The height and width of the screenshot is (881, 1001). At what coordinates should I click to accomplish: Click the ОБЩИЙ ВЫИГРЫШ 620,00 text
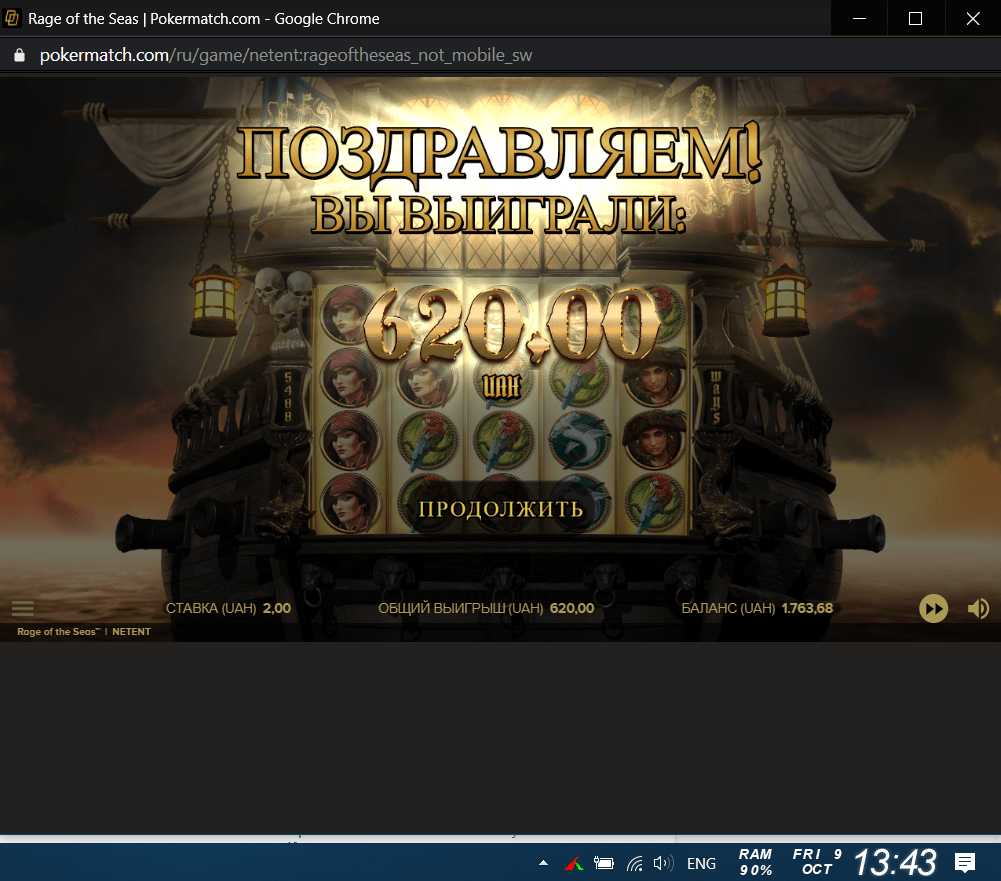(x=486, y=608)
